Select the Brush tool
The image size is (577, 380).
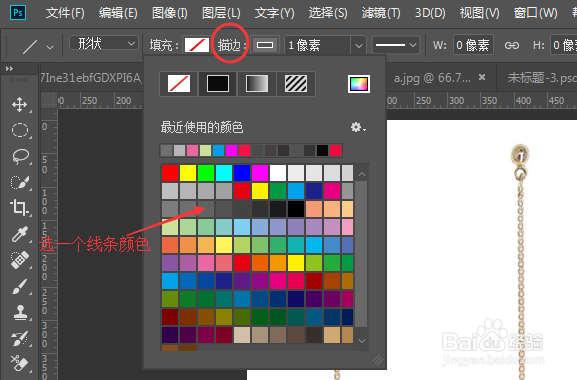(19, 286)
